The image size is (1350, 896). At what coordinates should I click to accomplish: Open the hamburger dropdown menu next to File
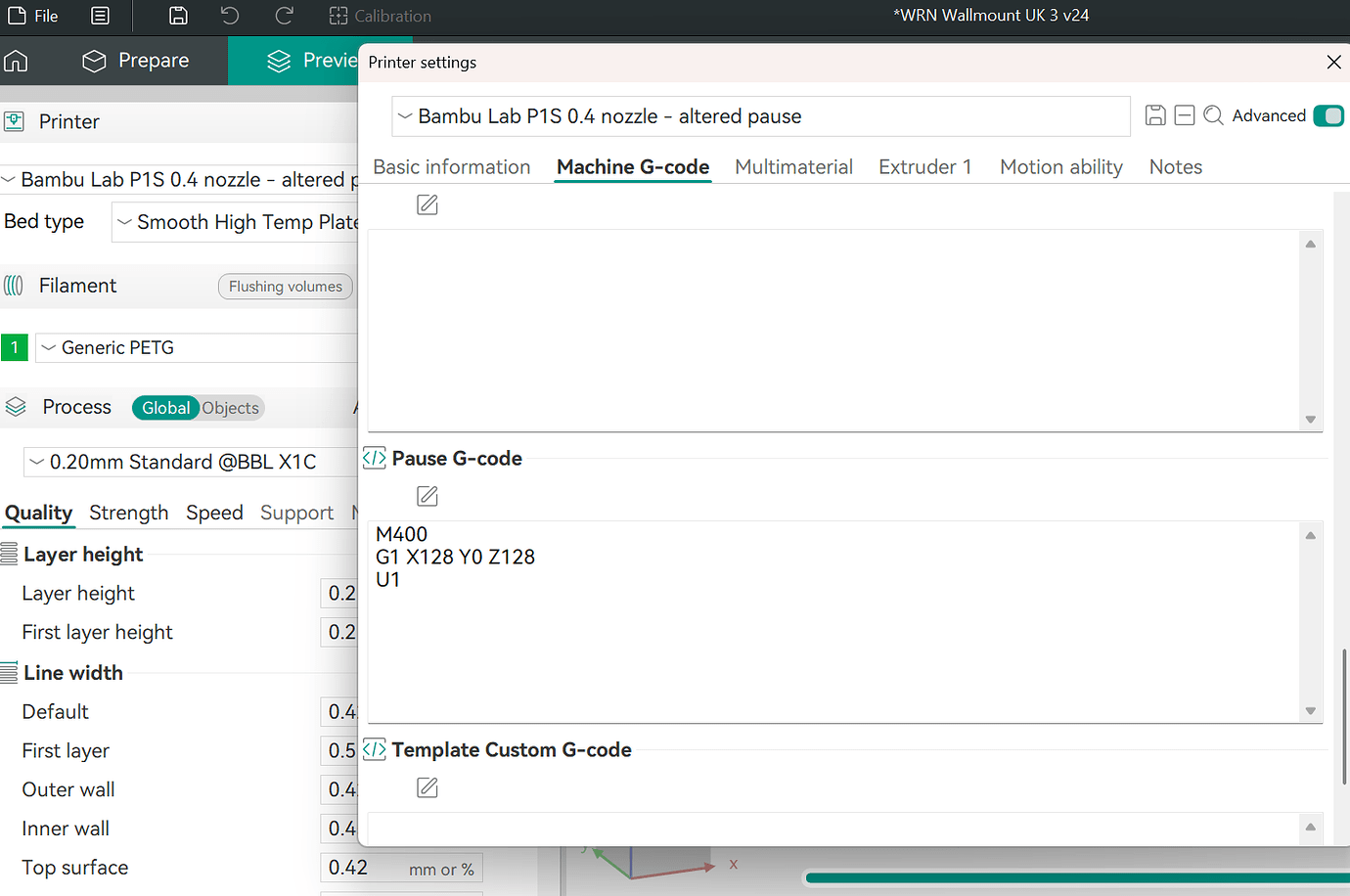point(100,16)
